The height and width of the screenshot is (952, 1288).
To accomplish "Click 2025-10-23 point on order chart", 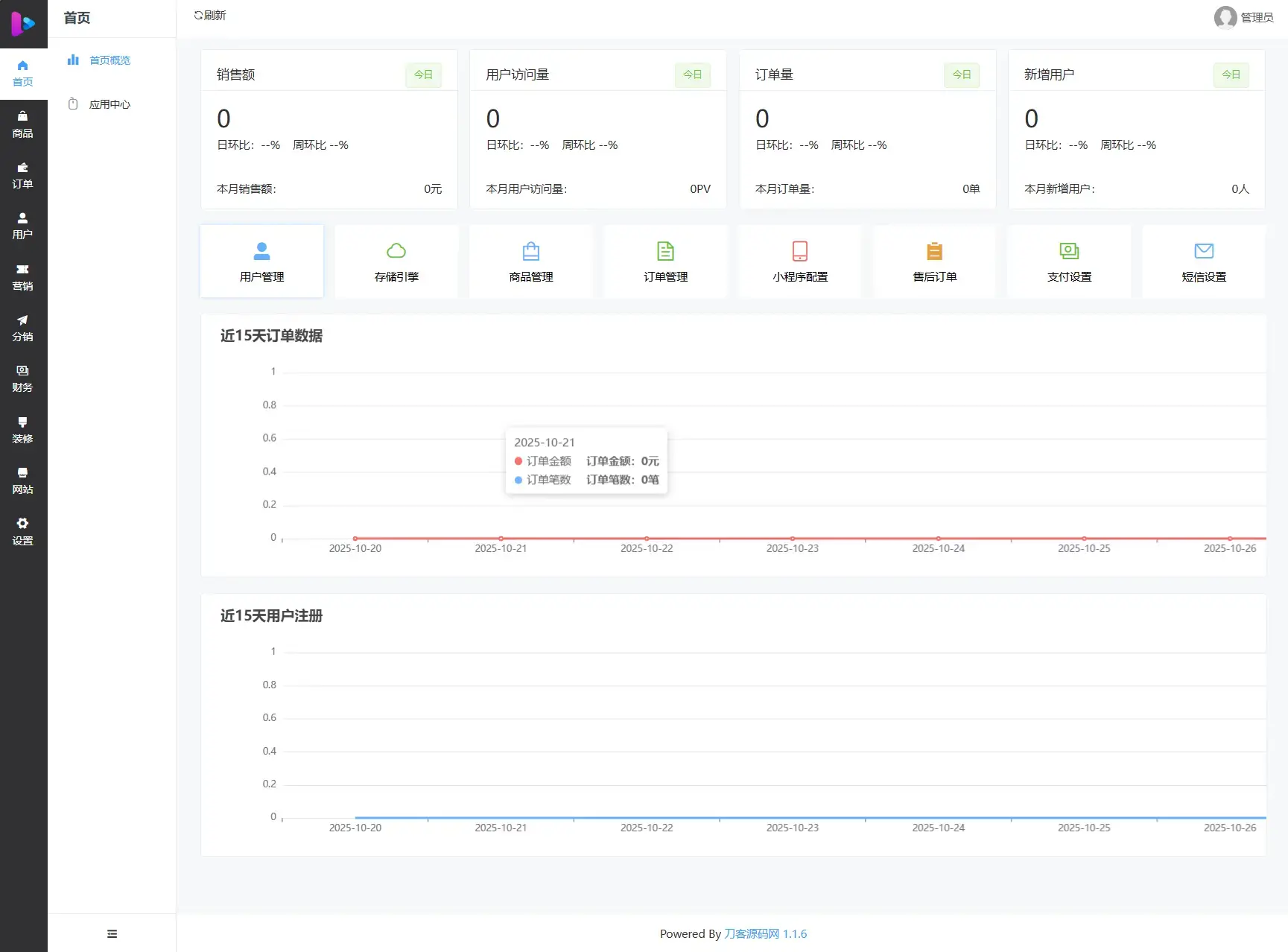I will [793, 538].
